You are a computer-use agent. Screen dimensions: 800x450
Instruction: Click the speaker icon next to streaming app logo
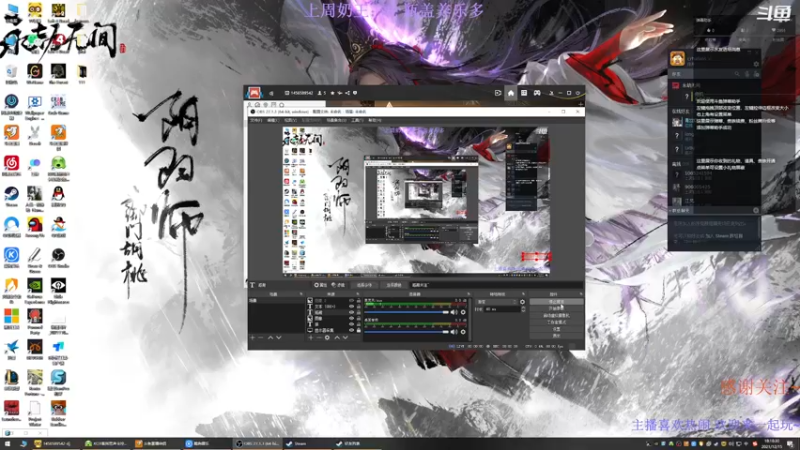271,93
